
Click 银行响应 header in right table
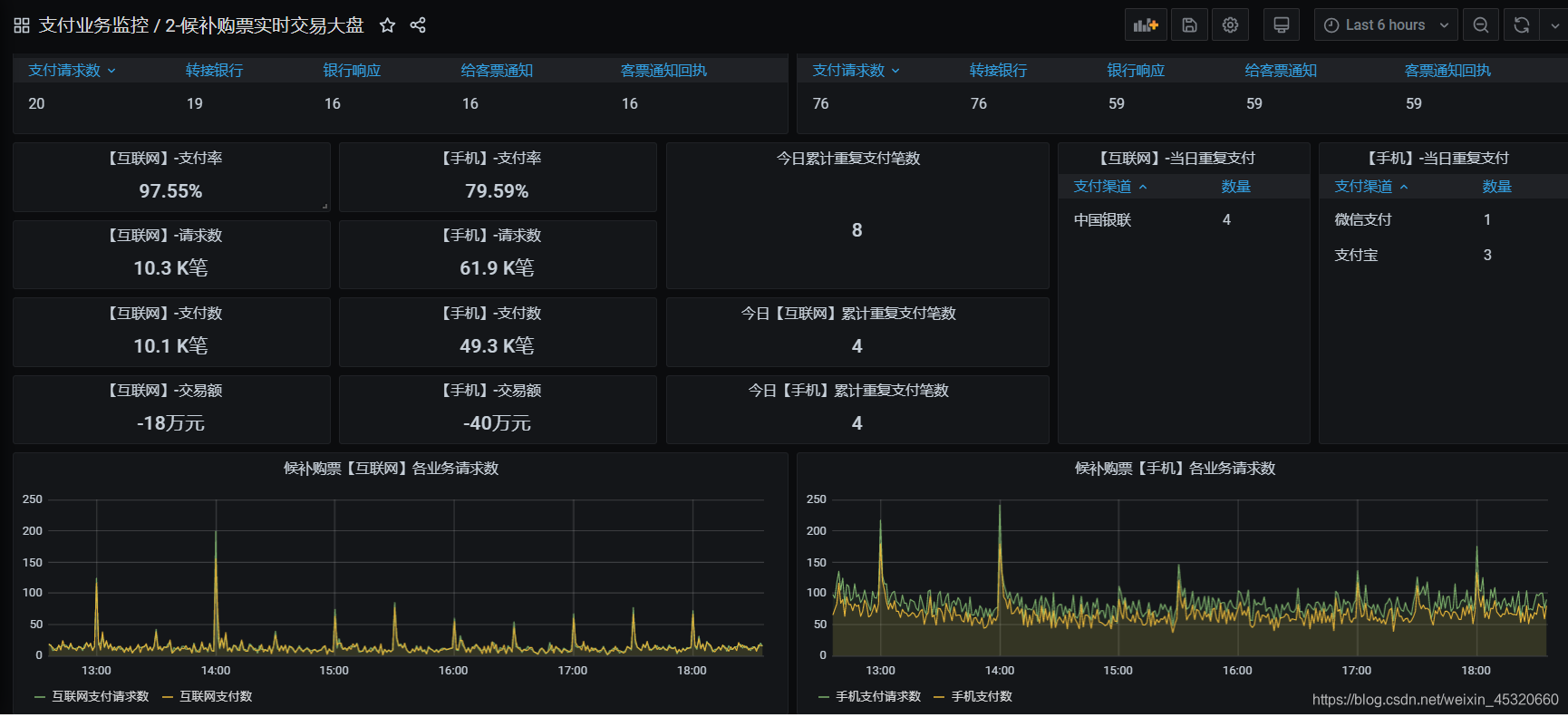click(x=1136, y=71)
